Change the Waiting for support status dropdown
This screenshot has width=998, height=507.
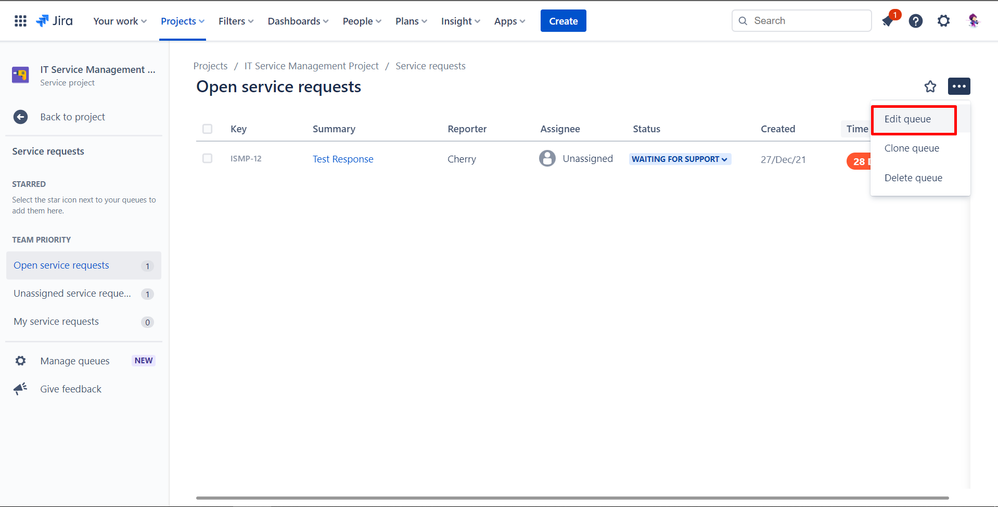pos(680,159)
